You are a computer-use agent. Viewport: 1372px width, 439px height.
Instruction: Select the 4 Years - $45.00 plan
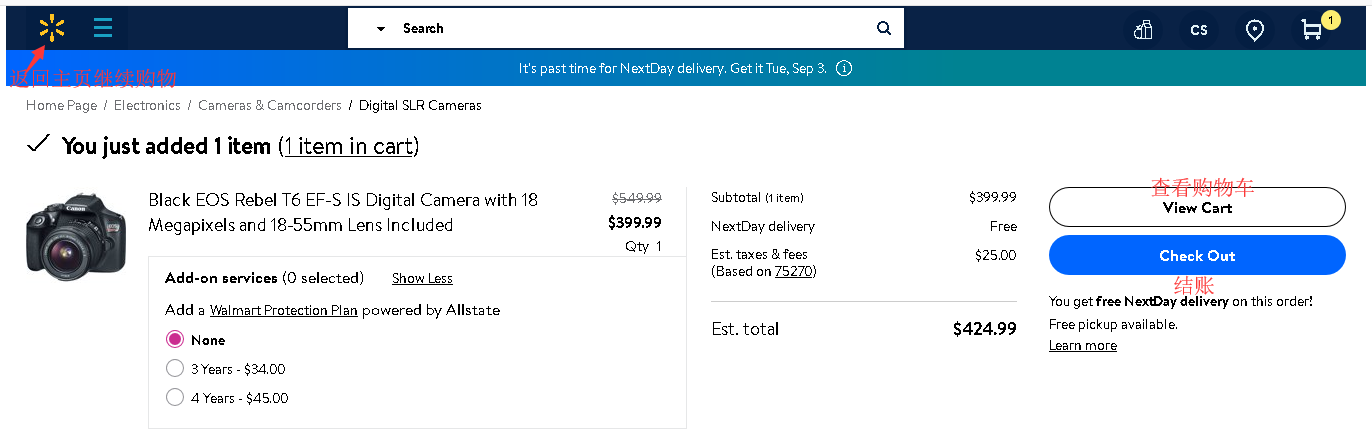[x=175, y=398]
